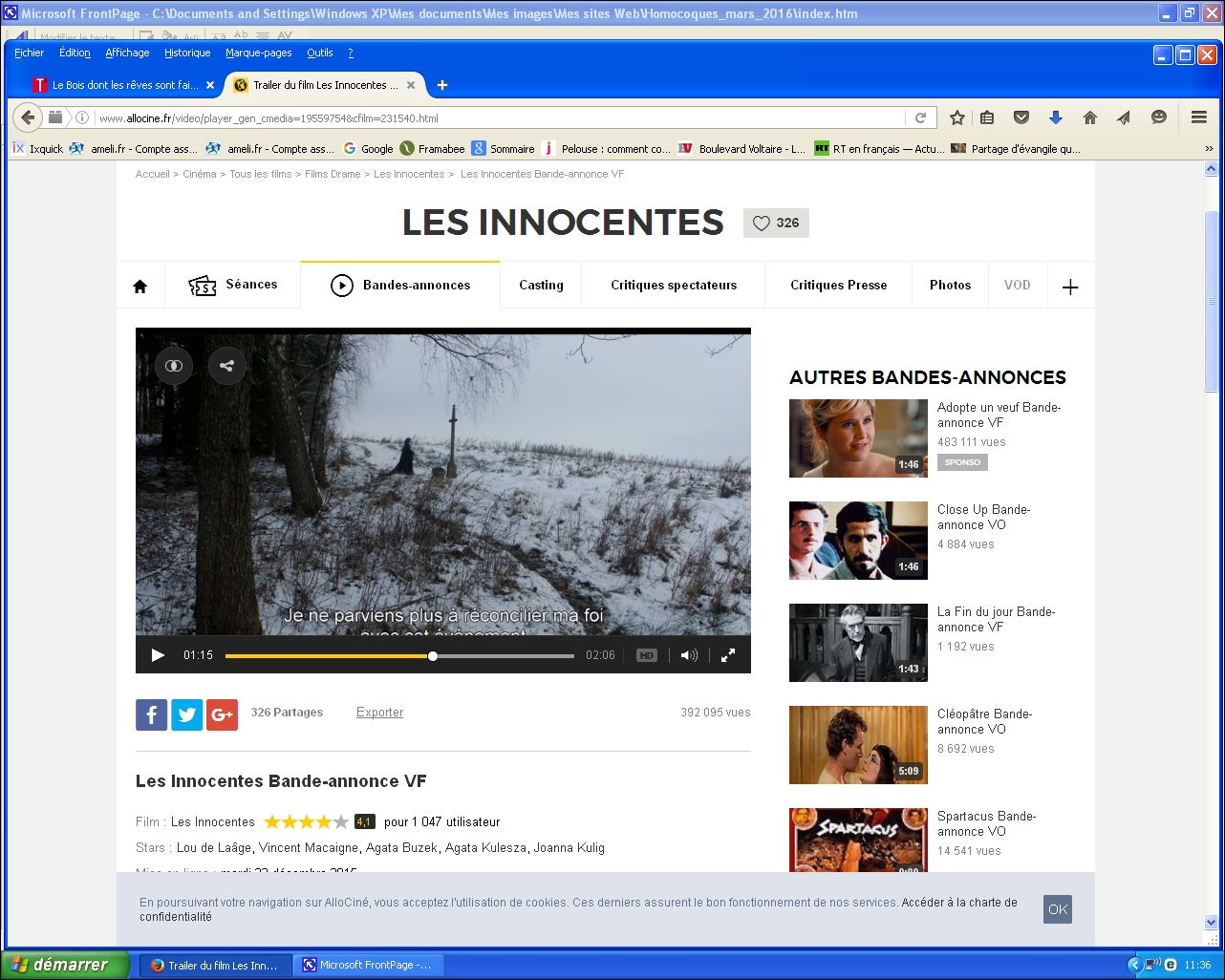Viewport: 1225px width, 980px height.
Task: Reload the page with the refresh icon
Action: pyautogui.click(x=920, y=117)
